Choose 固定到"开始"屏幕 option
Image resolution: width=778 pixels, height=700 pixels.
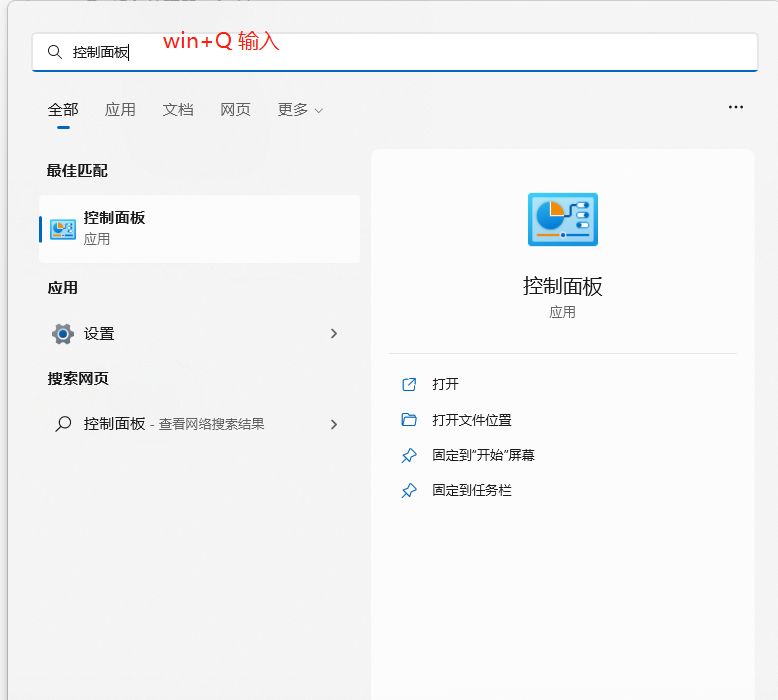(x=483, y=455)
